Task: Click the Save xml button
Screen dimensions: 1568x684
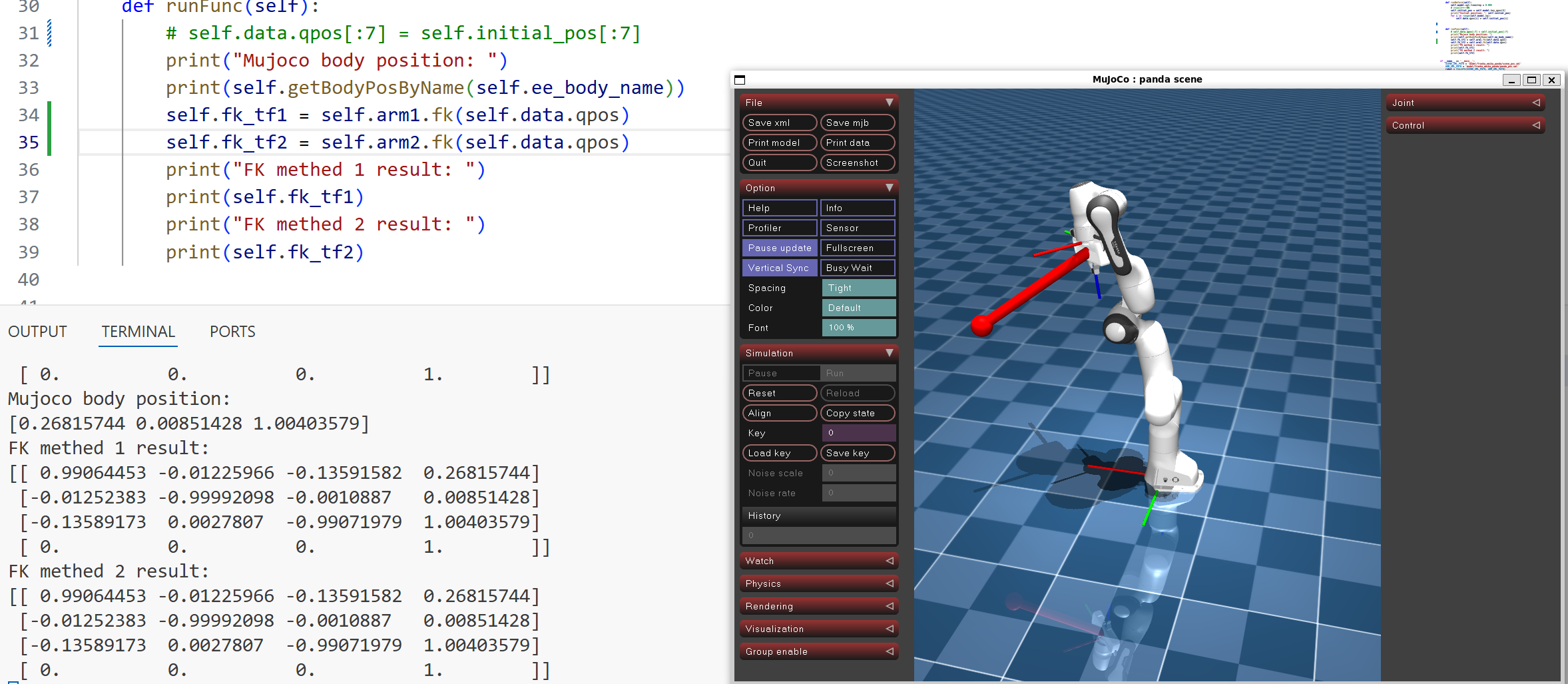Action: click(780, 123)
